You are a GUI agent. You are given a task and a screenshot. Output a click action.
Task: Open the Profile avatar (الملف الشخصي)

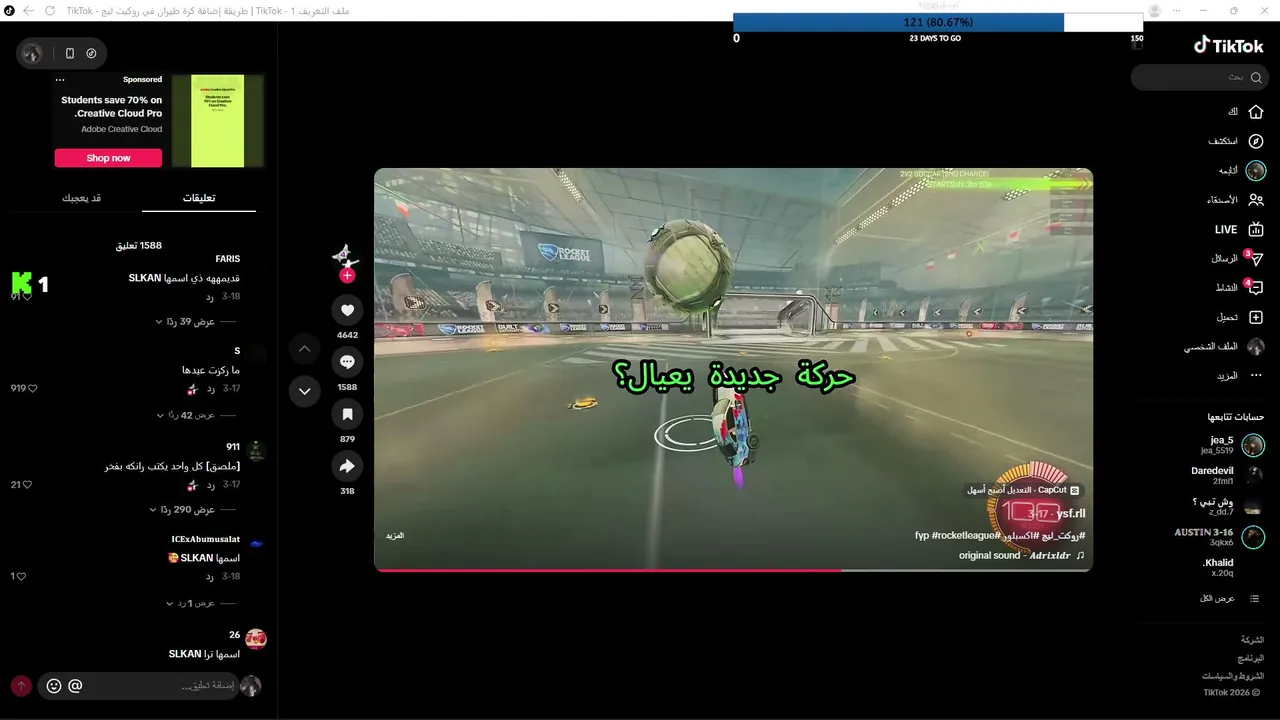(1256, 347)
